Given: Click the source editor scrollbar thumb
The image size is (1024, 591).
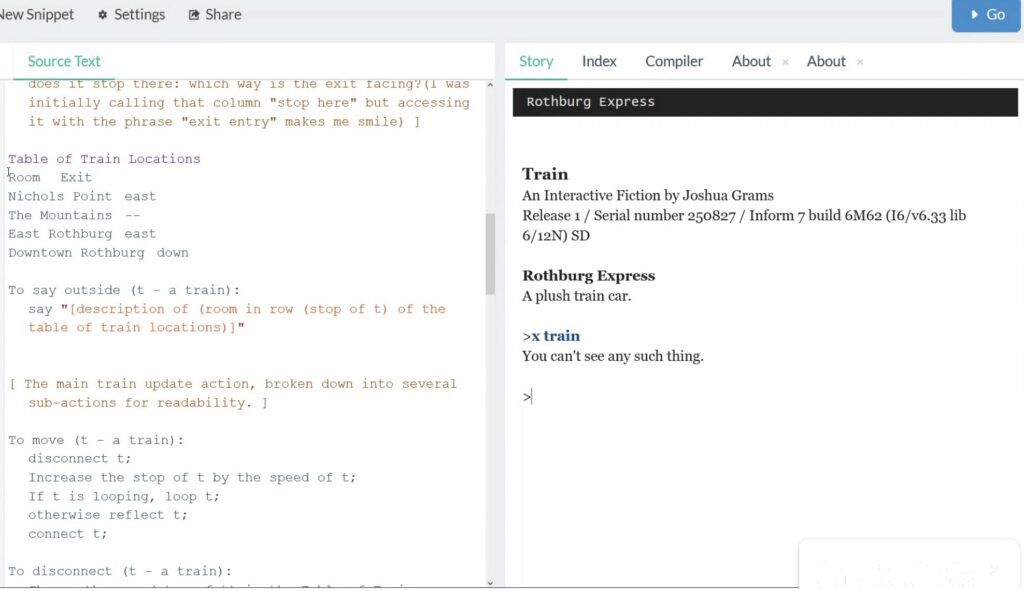Looking at the screenshot, I should pos(490,254).
